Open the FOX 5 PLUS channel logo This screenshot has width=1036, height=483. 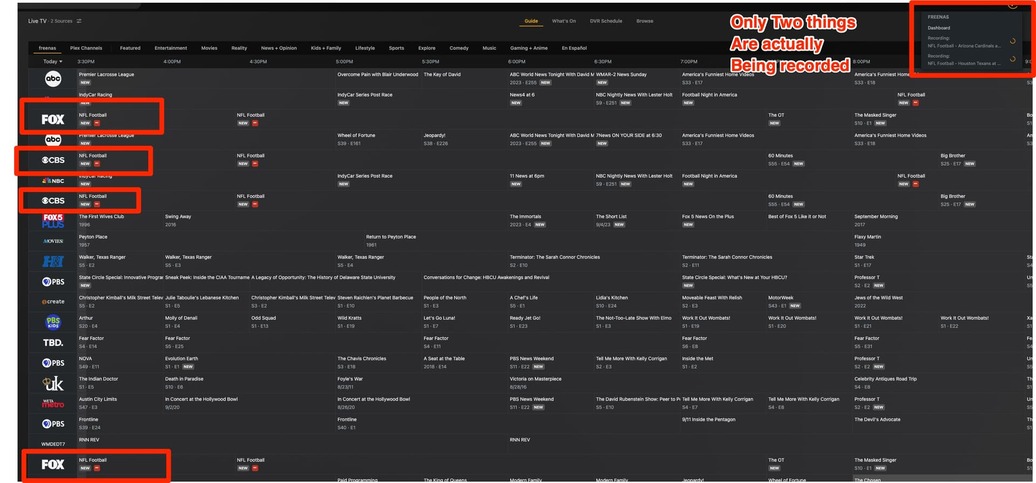(x=53, y=221)
